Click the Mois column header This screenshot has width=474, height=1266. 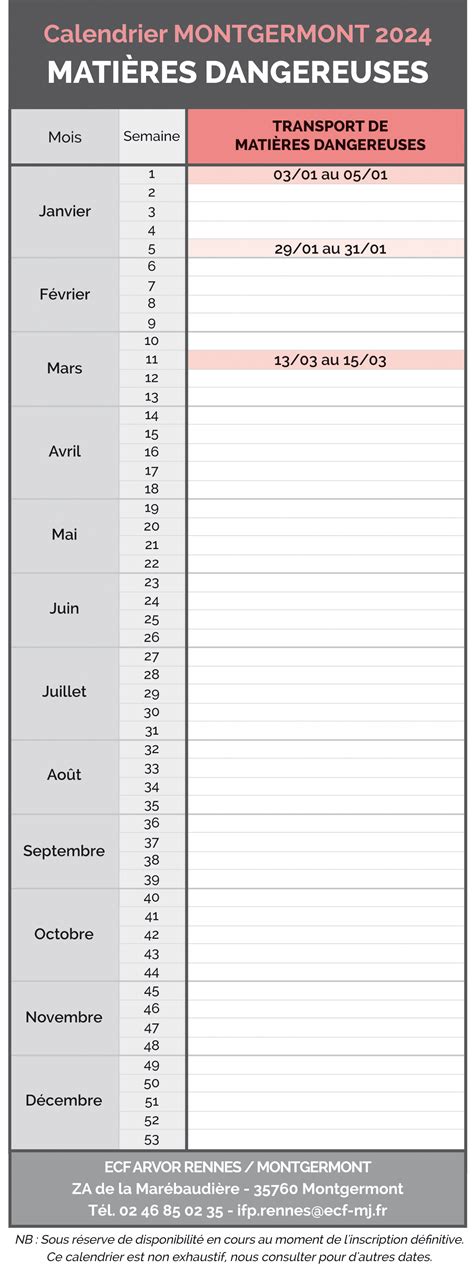click(x=65, y=136)
